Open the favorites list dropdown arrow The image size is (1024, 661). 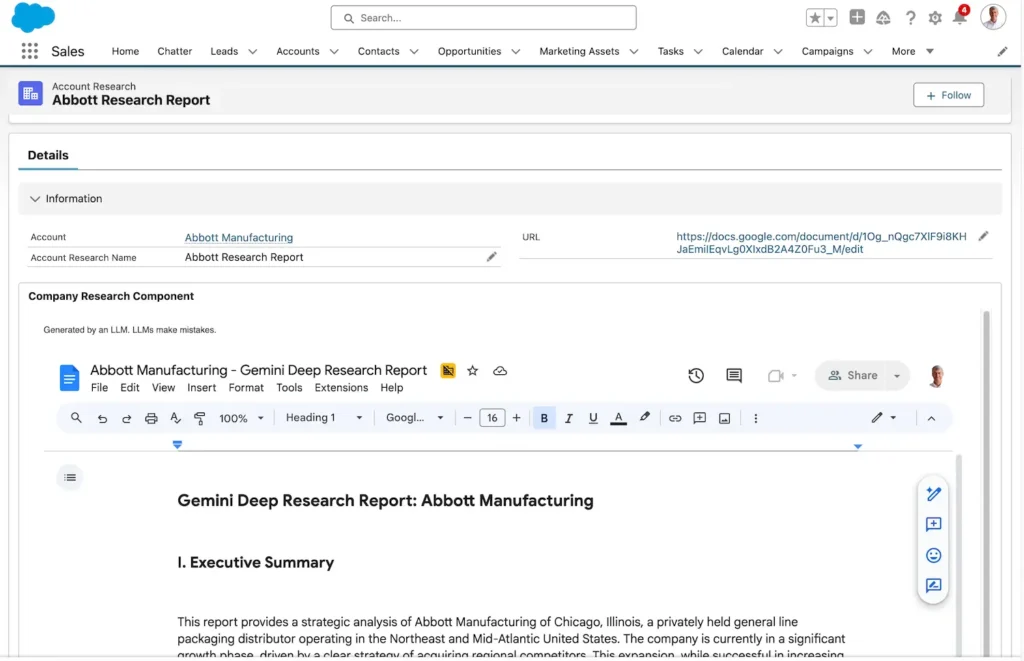[x=831, y=18]
